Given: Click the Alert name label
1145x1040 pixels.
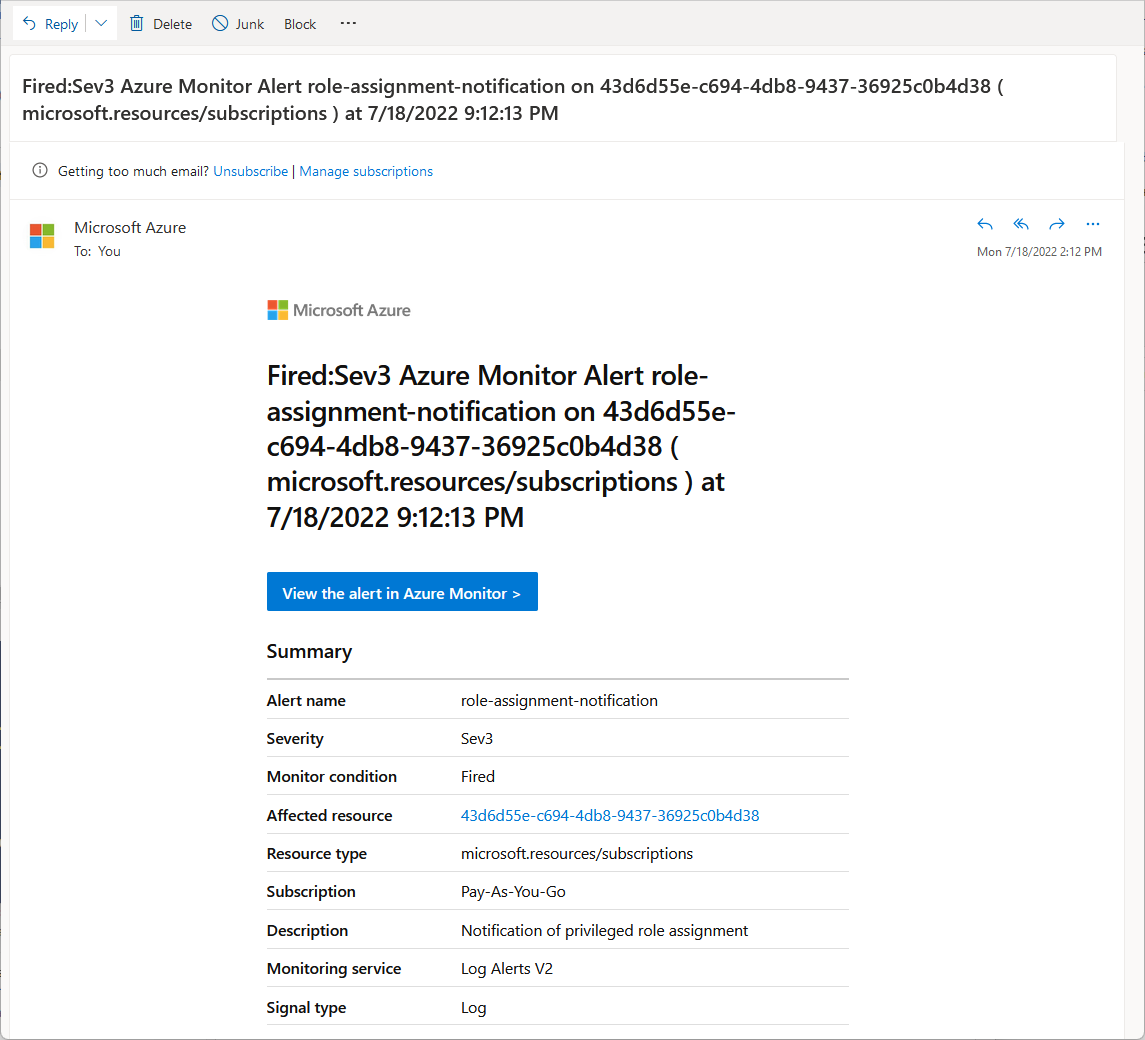Looking at the screenshot, I should [306, 700].
